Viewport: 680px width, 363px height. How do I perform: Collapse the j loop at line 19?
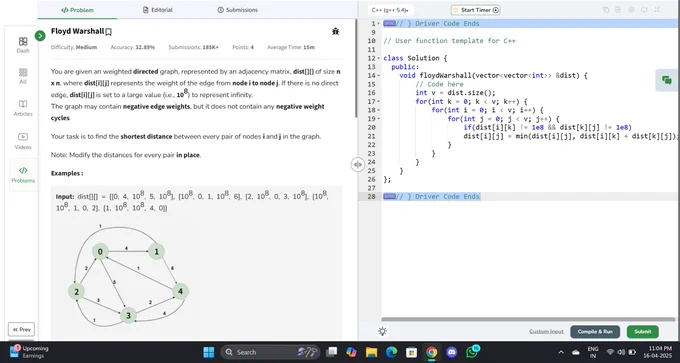(379, 119)
